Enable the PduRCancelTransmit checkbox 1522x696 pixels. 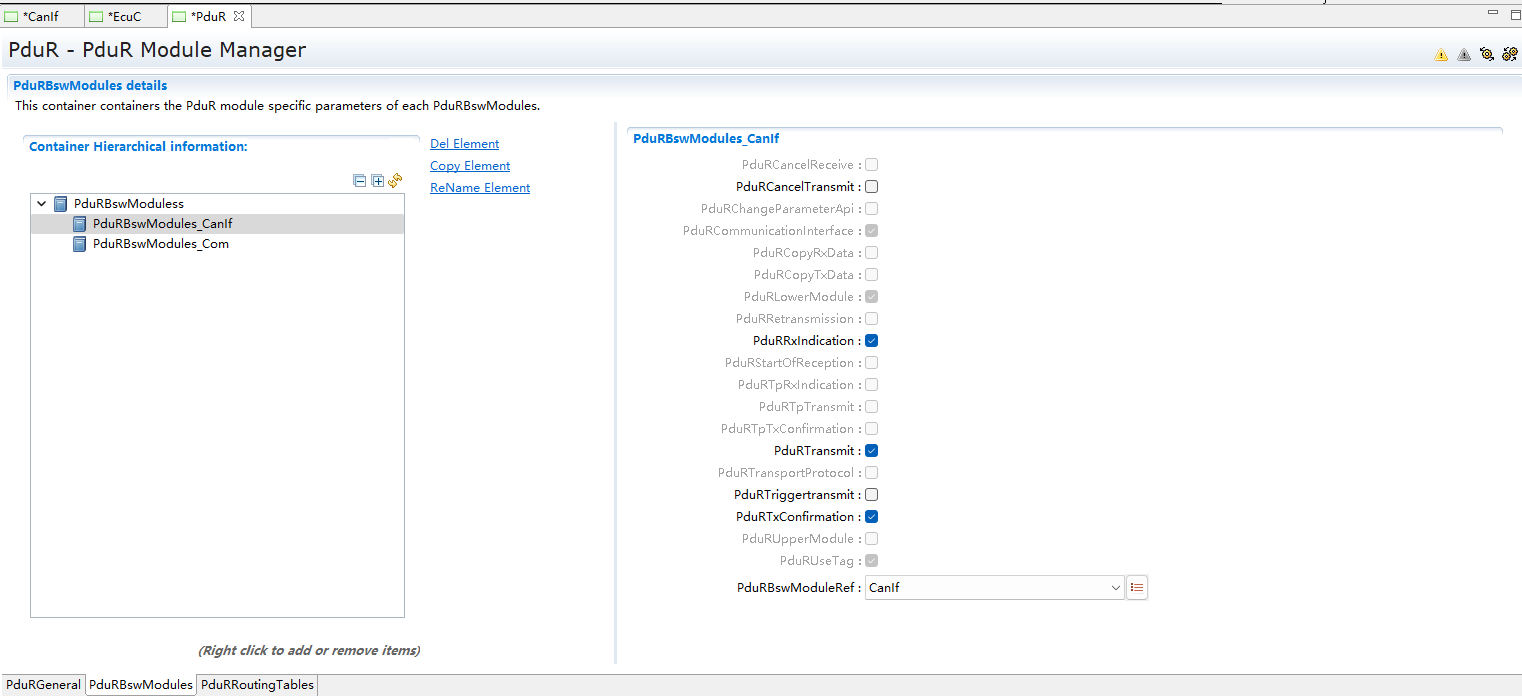coord(871,187)
